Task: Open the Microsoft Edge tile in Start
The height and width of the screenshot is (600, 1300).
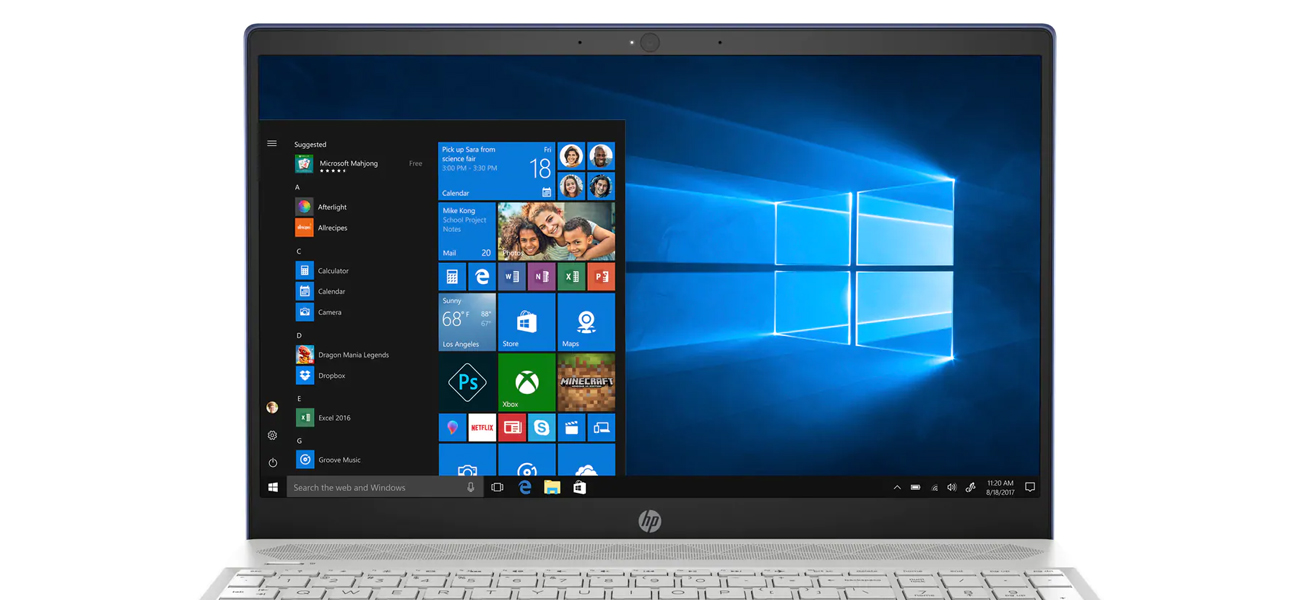Action: coord(482,276)
